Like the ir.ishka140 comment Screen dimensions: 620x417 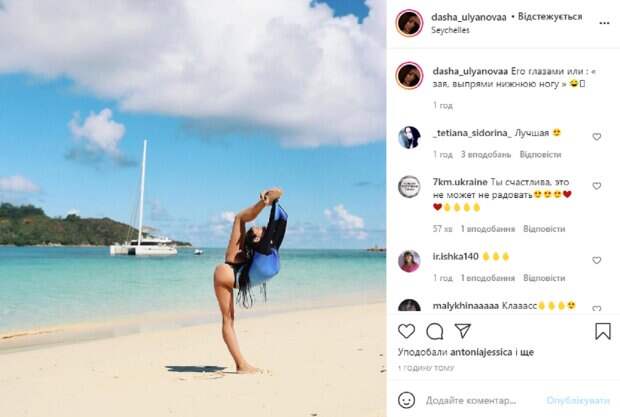[597, 260]
